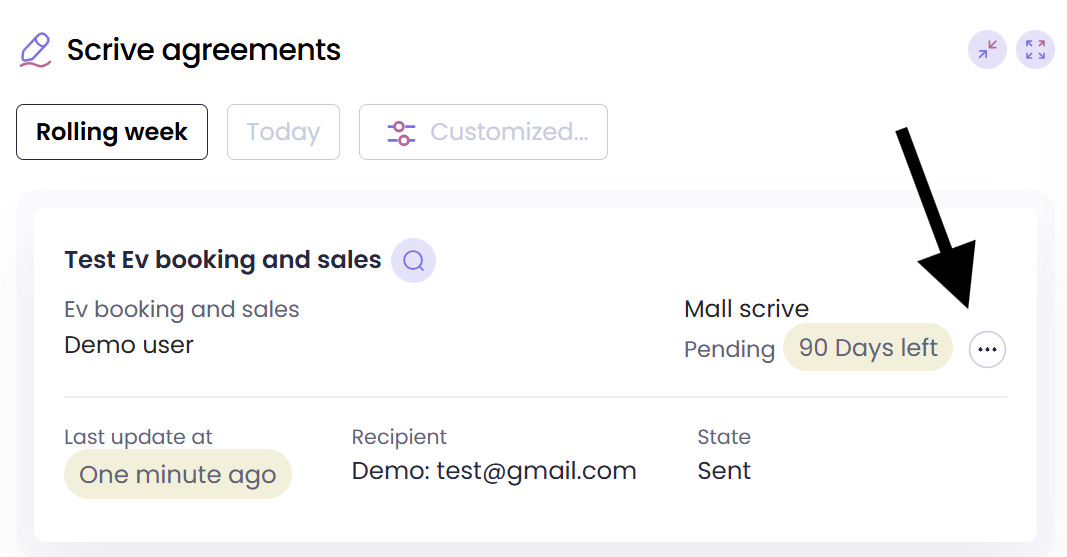Click the 90 Days left badge
Screen dimensions: 1067x557
pos(868,347)
